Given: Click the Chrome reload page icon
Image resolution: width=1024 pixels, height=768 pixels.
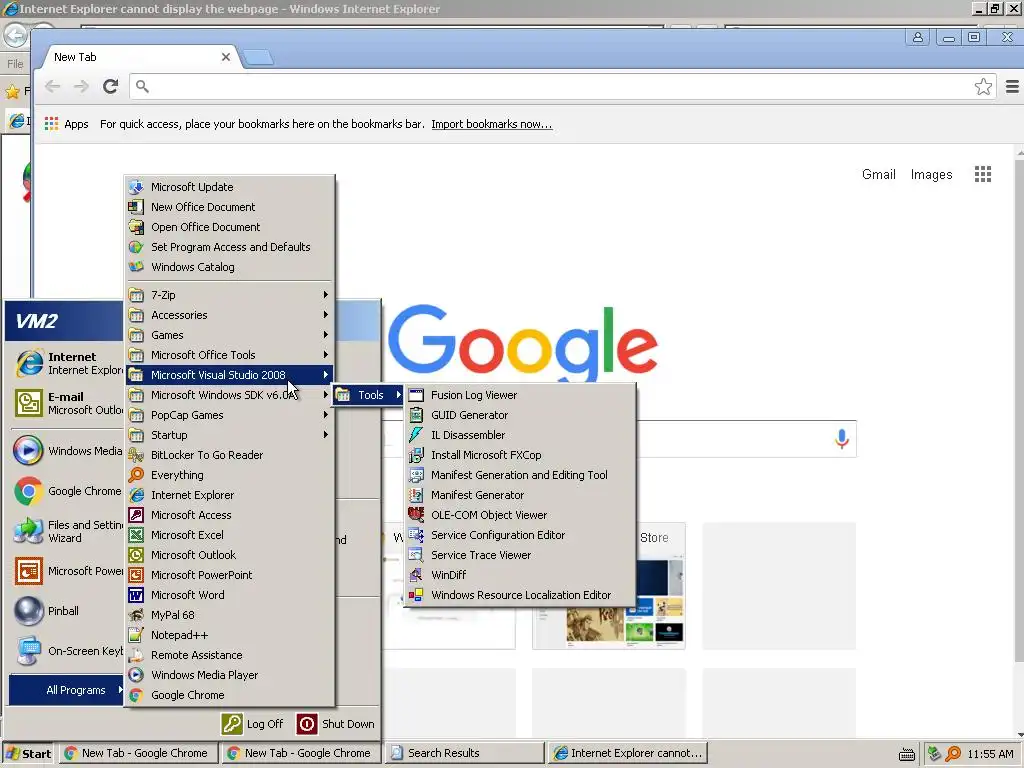Looking at the screenshot, I should point(110,86).
